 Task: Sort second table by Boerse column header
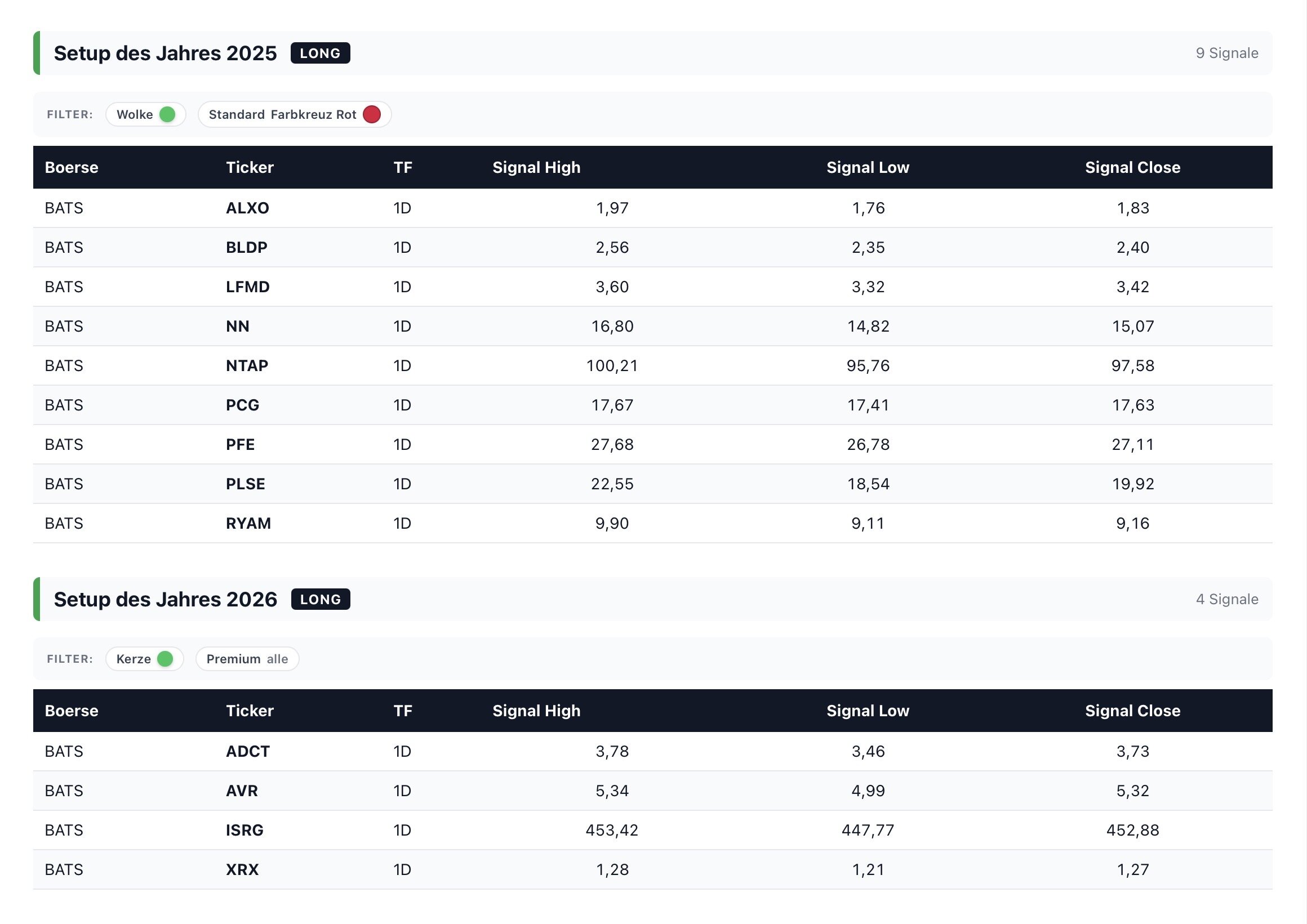point(72,711)
